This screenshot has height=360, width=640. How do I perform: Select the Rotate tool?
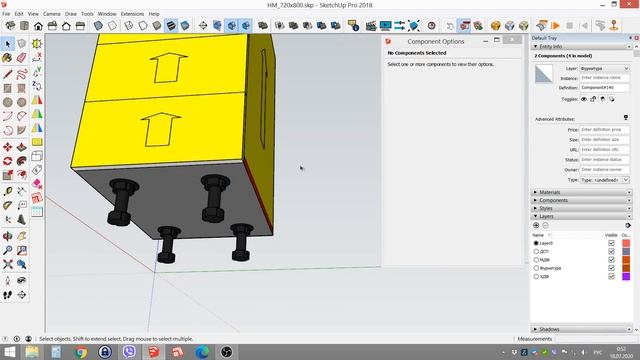7,161
